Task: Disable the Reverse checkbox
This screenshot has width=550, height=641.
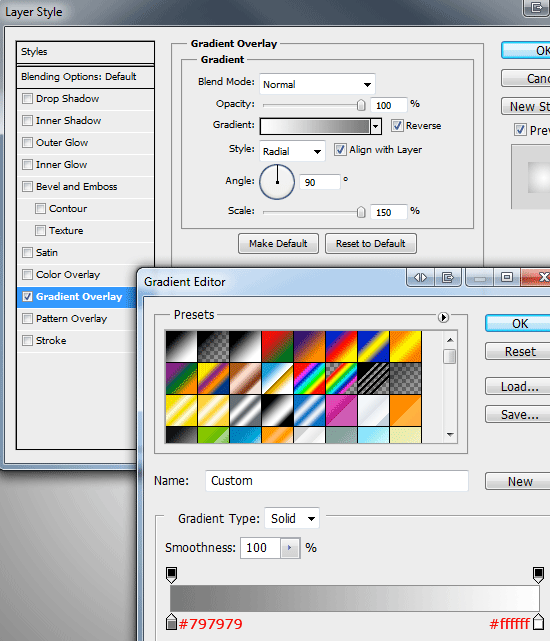Action: (x=397, y=126)
